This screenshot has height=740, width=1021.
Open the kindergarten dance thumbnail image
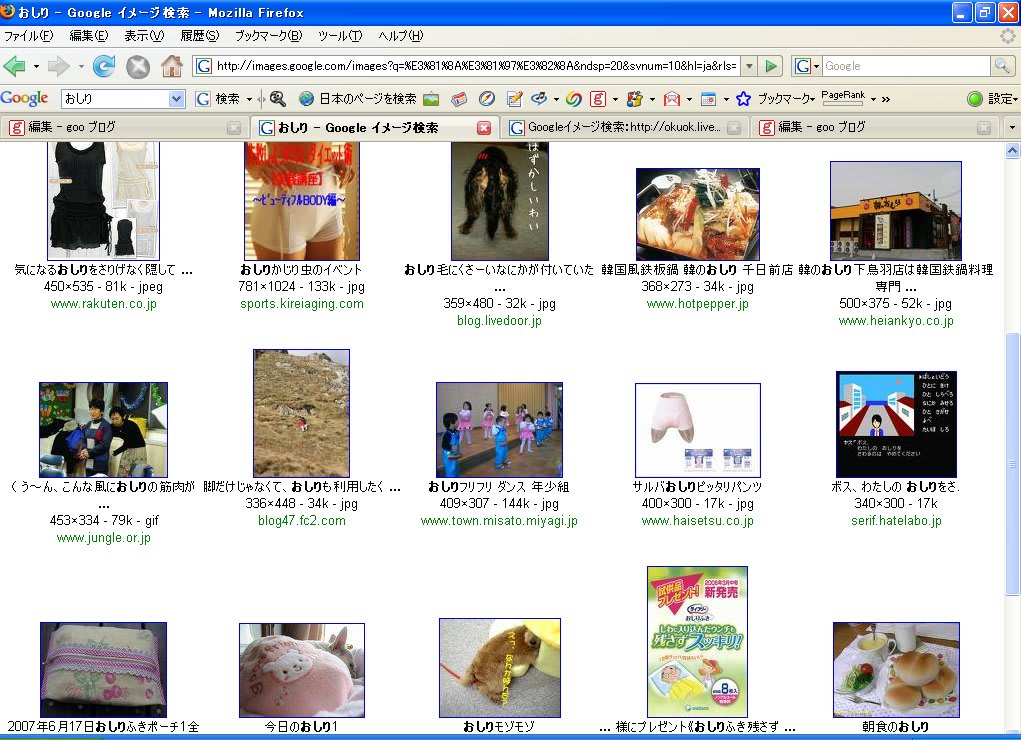pyautogui.click(x=499, y=429)
